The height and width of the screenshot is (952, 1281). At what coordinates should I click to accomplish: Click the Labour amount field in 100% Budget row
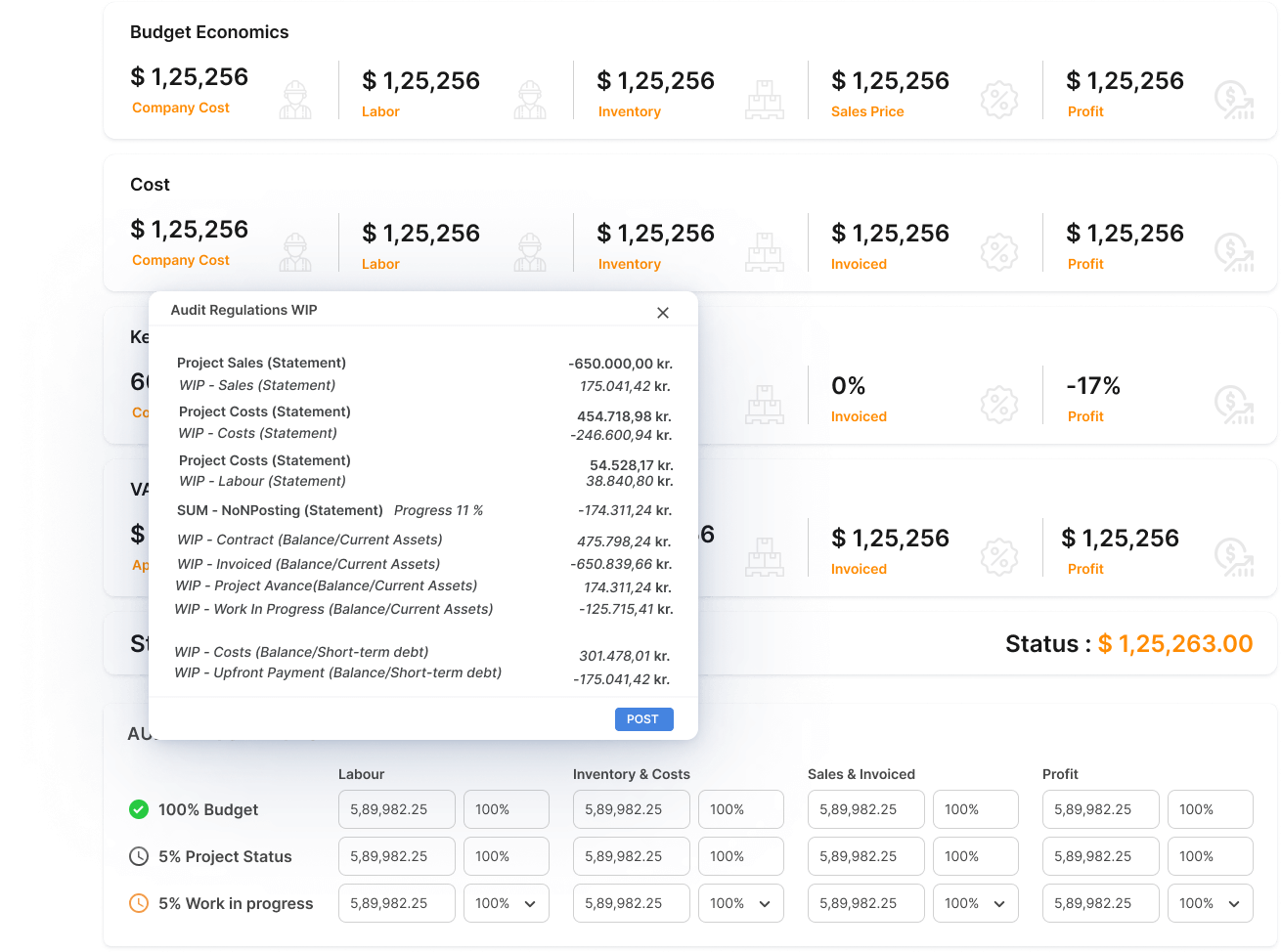(x=396, y=809)
